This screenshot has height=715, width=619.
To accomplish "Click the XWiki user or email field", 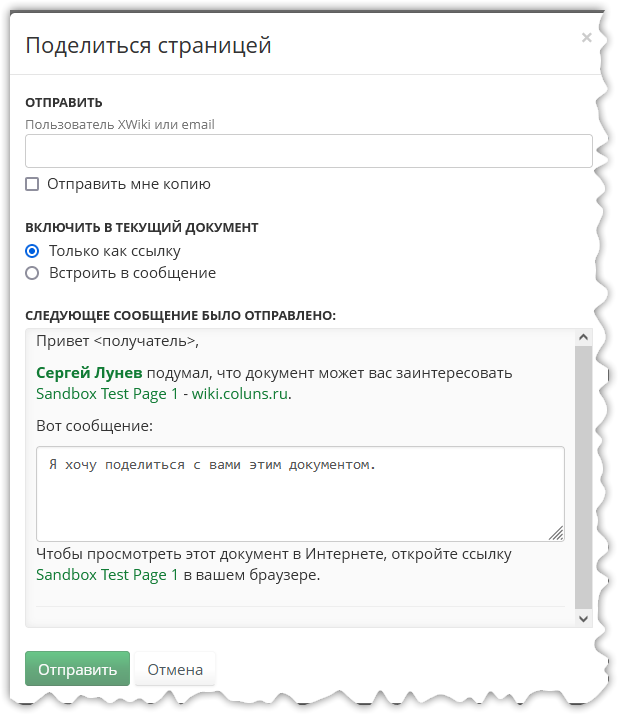I will [308, 151].
